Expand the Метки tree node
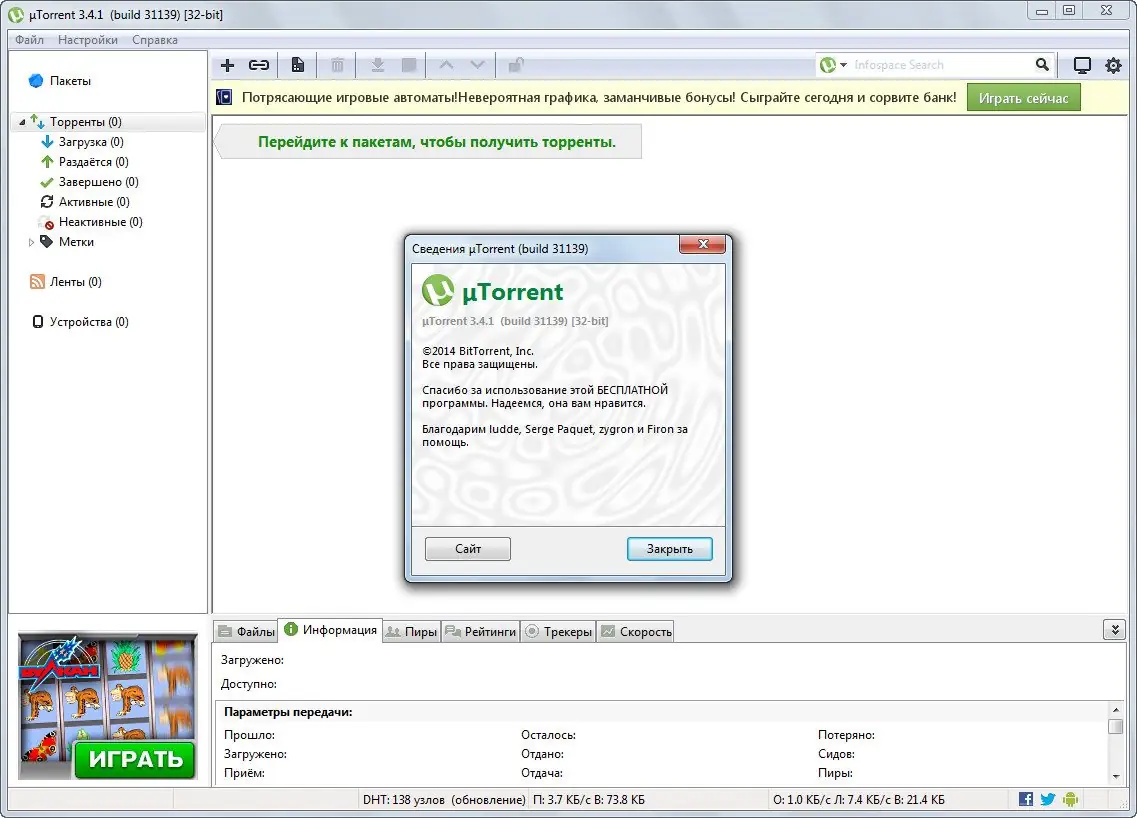Viewport: 1137px width, 818px height. point(31,242)
